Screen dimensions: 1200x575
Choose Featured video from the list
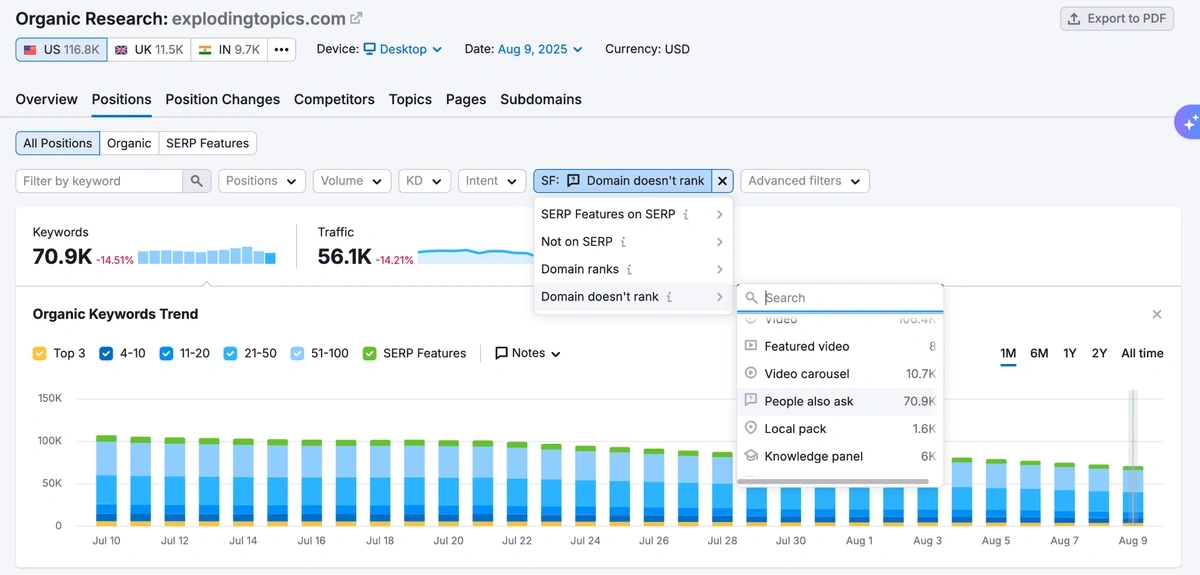click(x=840, y=346)
